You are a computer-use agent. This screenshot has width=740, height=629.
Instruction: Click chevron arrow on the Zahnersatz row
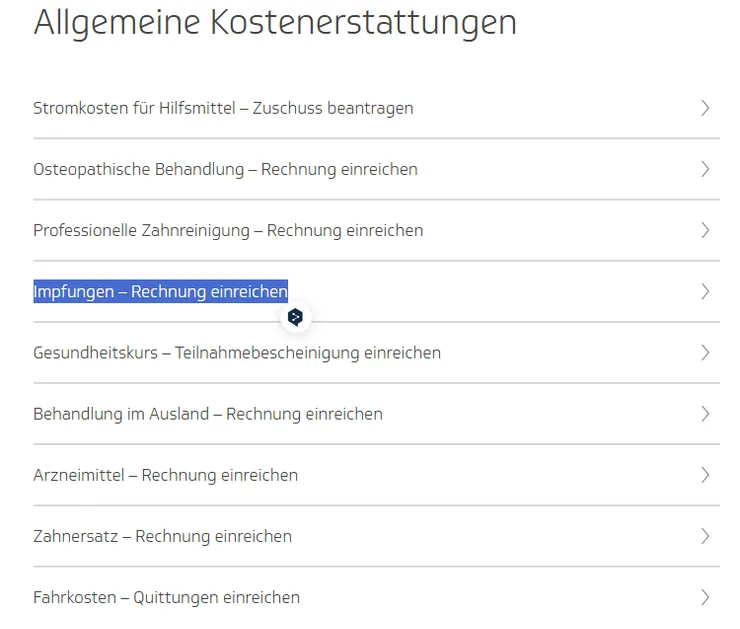705,536
